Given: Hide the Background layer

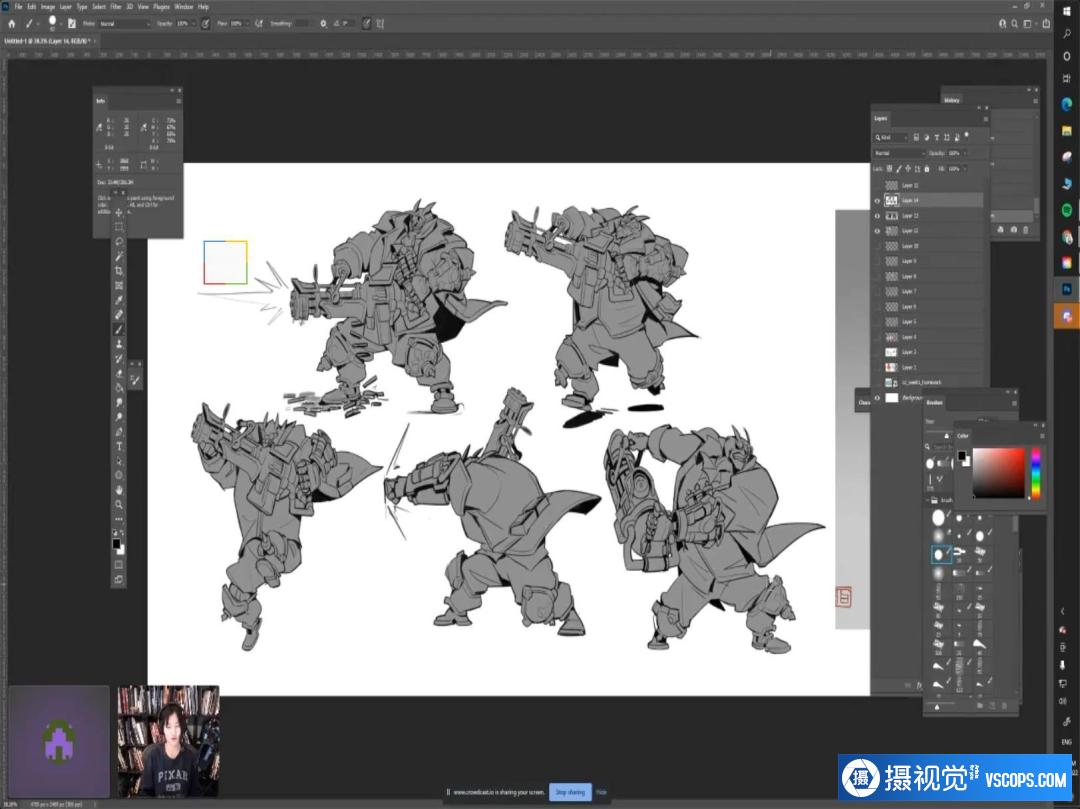Looking at the screenshot, I should pyautogui.click(x=877, y=398).
